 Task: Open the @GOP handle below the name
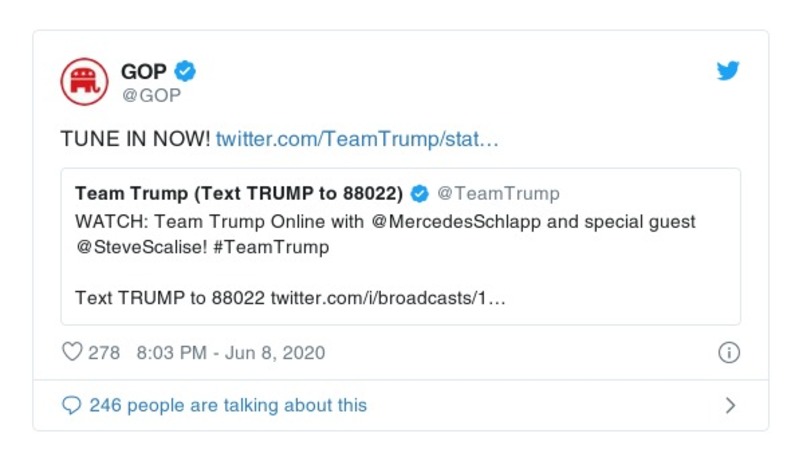(x=151, y=96)
